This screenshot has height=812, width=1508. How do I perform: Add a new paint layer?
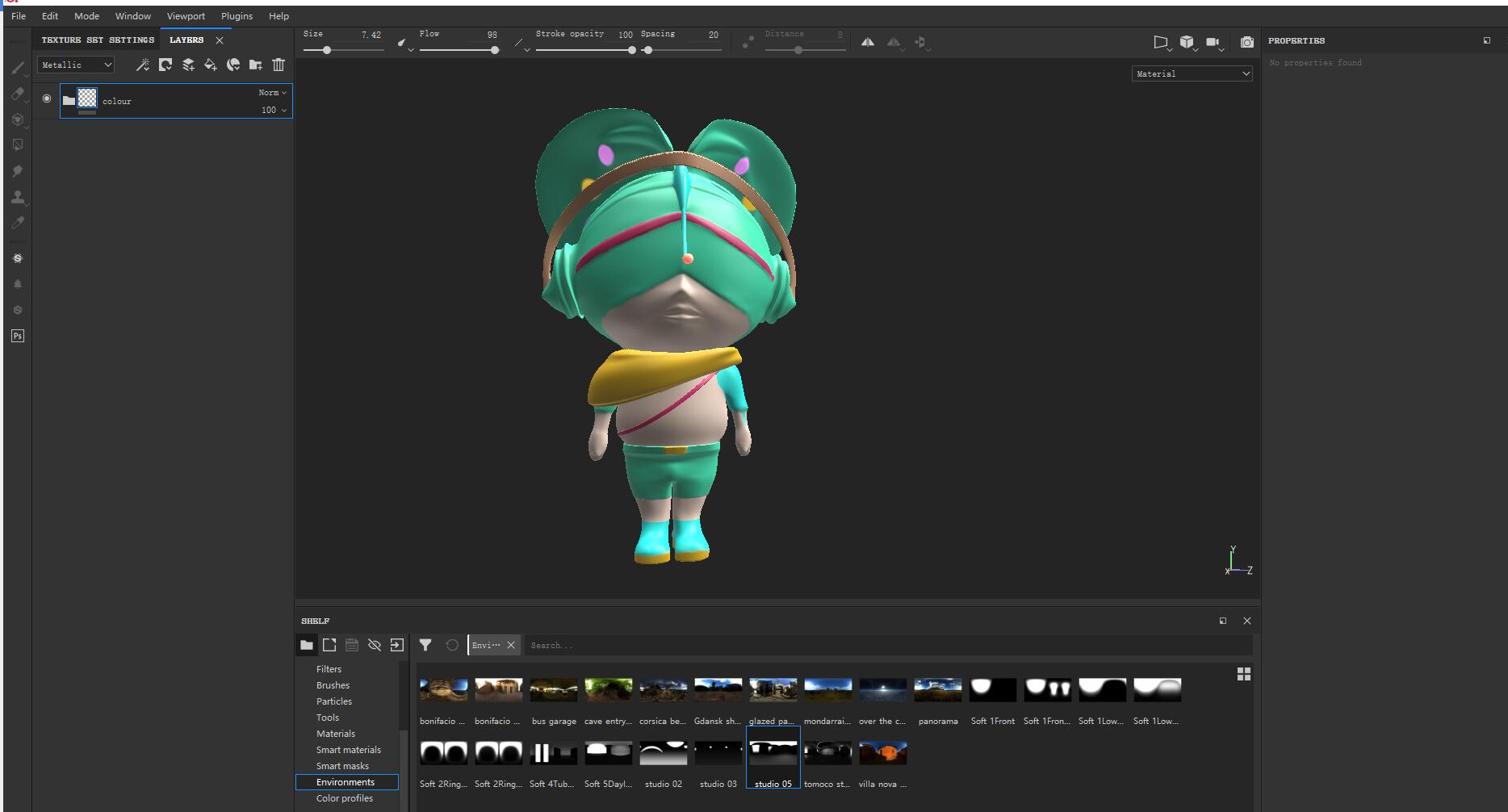(188, 65)
